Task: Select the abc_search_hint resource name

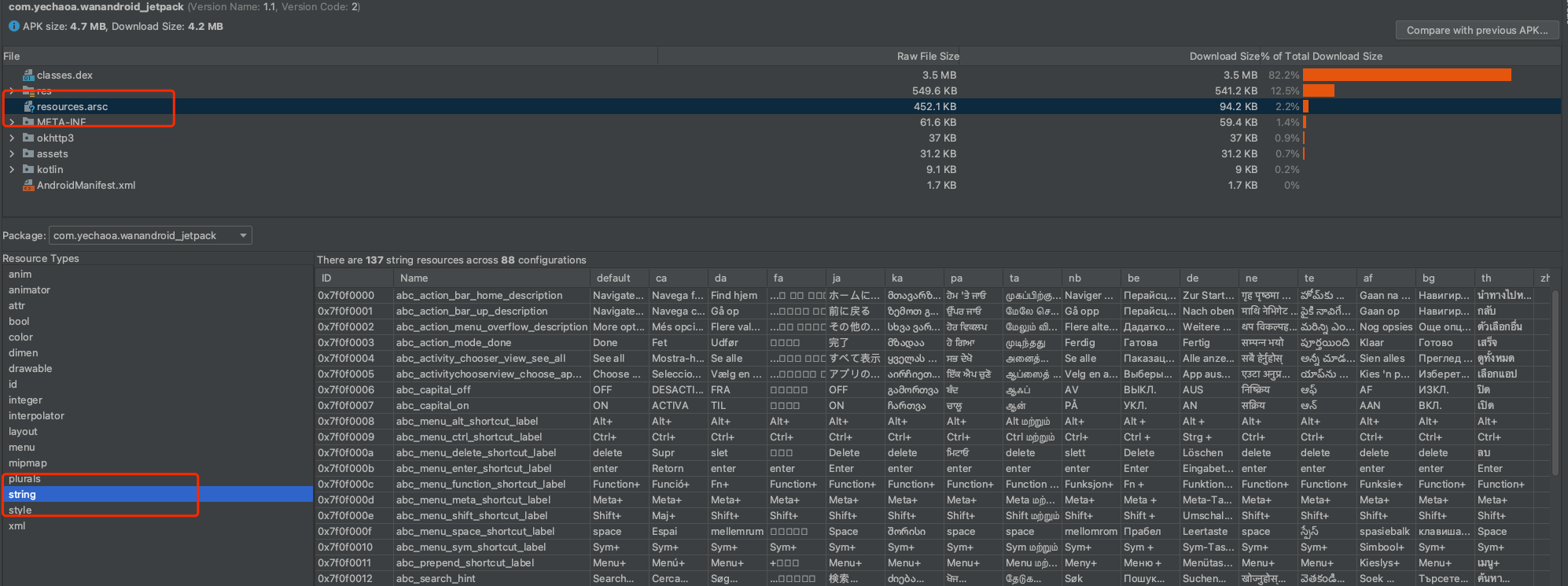Action: click(x=436, y=579)
